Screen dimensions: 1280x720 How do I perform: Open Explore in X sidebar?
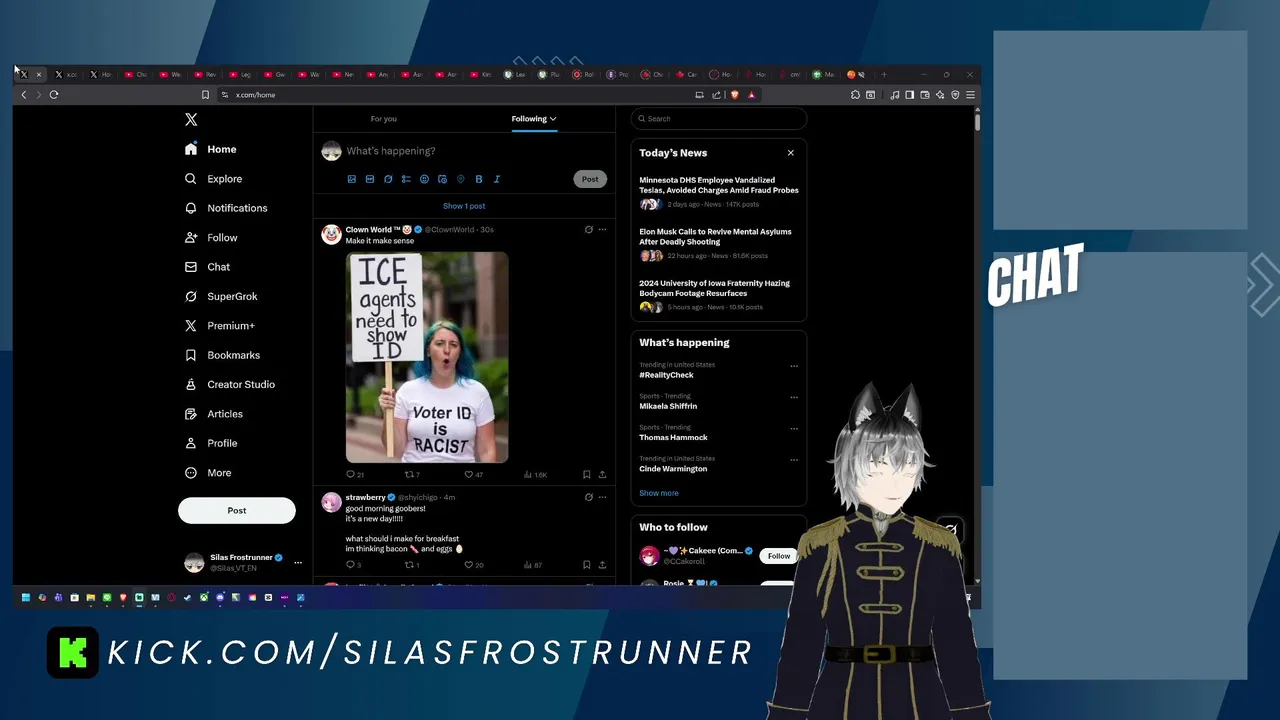click(214, 179)
